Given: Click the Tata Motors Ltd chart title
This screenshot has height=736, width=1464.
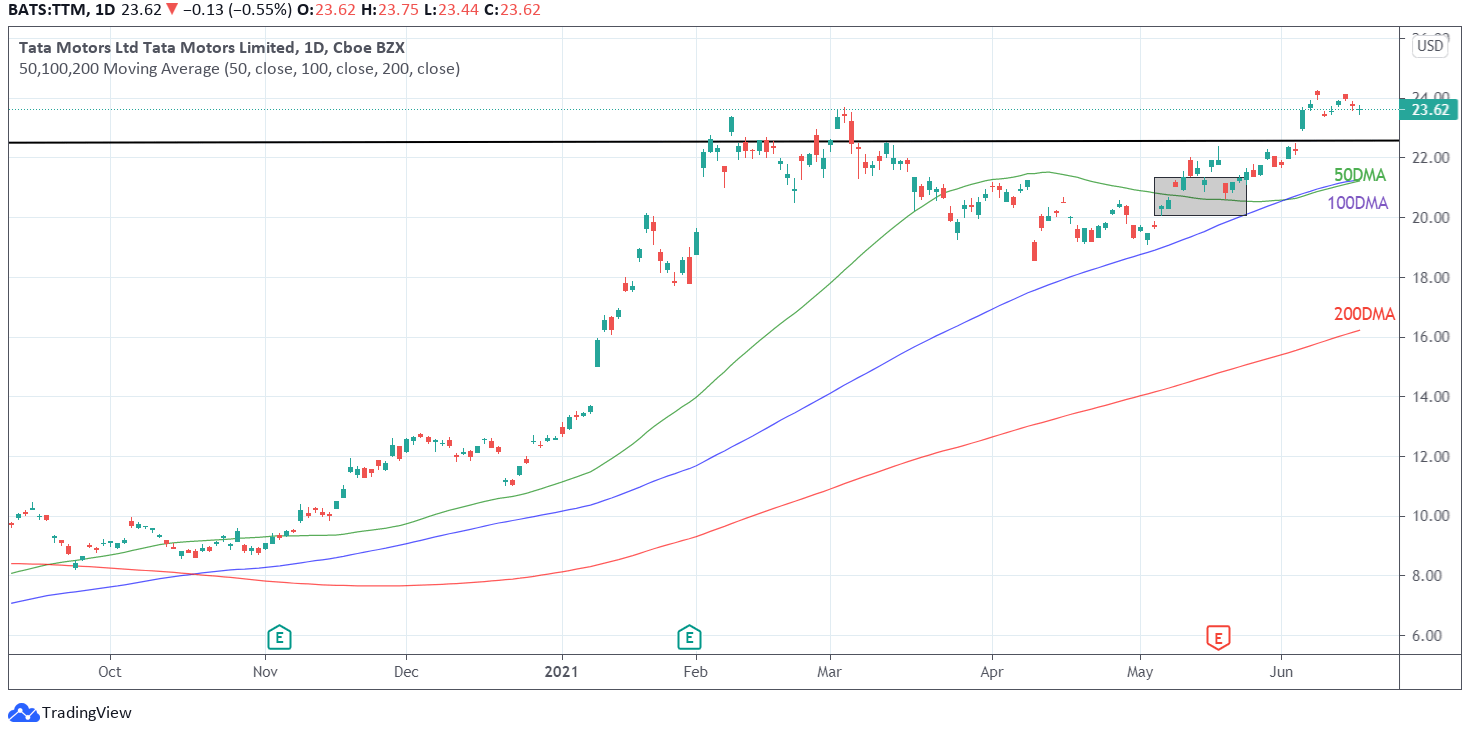Looking at the screenshot, I should point(212,48).
